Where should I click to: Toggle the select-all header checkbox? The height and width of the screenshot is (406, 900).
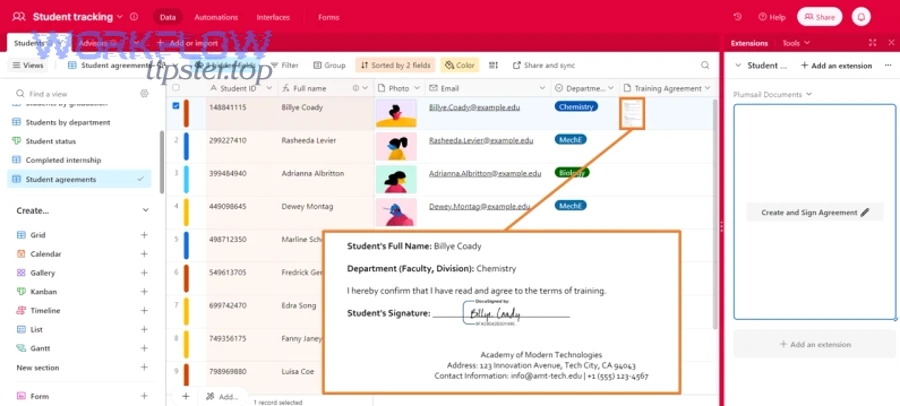tap(176, 88)
